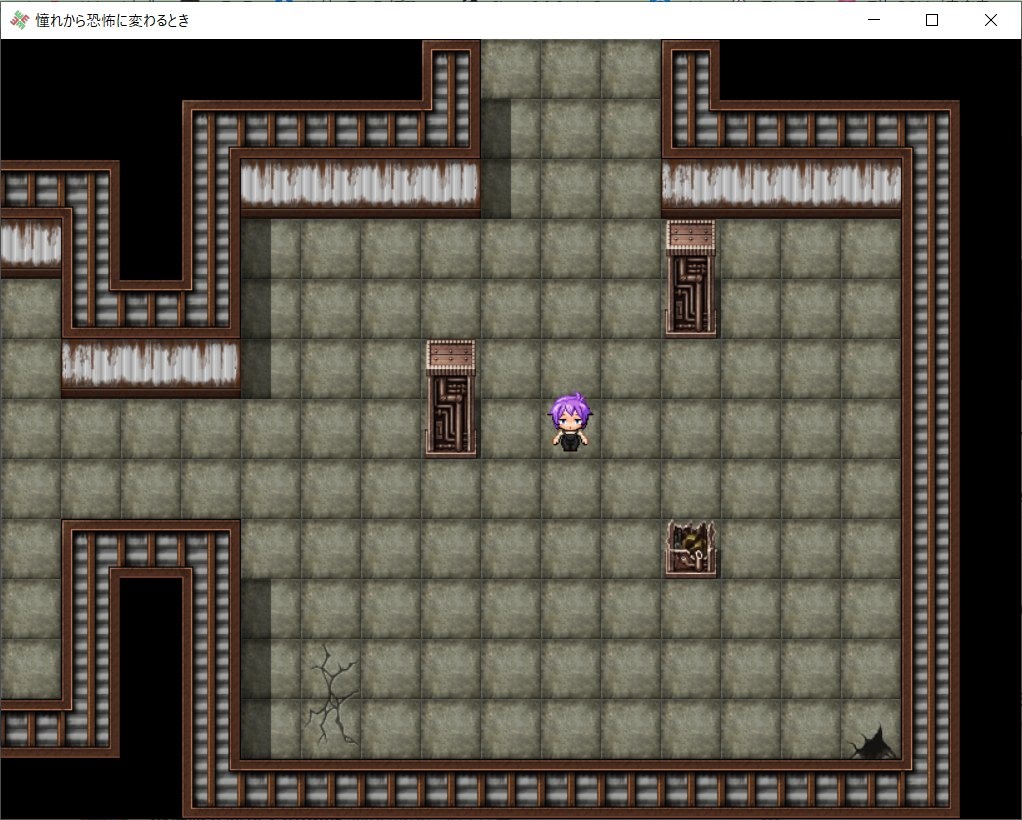Click the window title 憧れから恐怖に変わるとき

pos(112,21)
